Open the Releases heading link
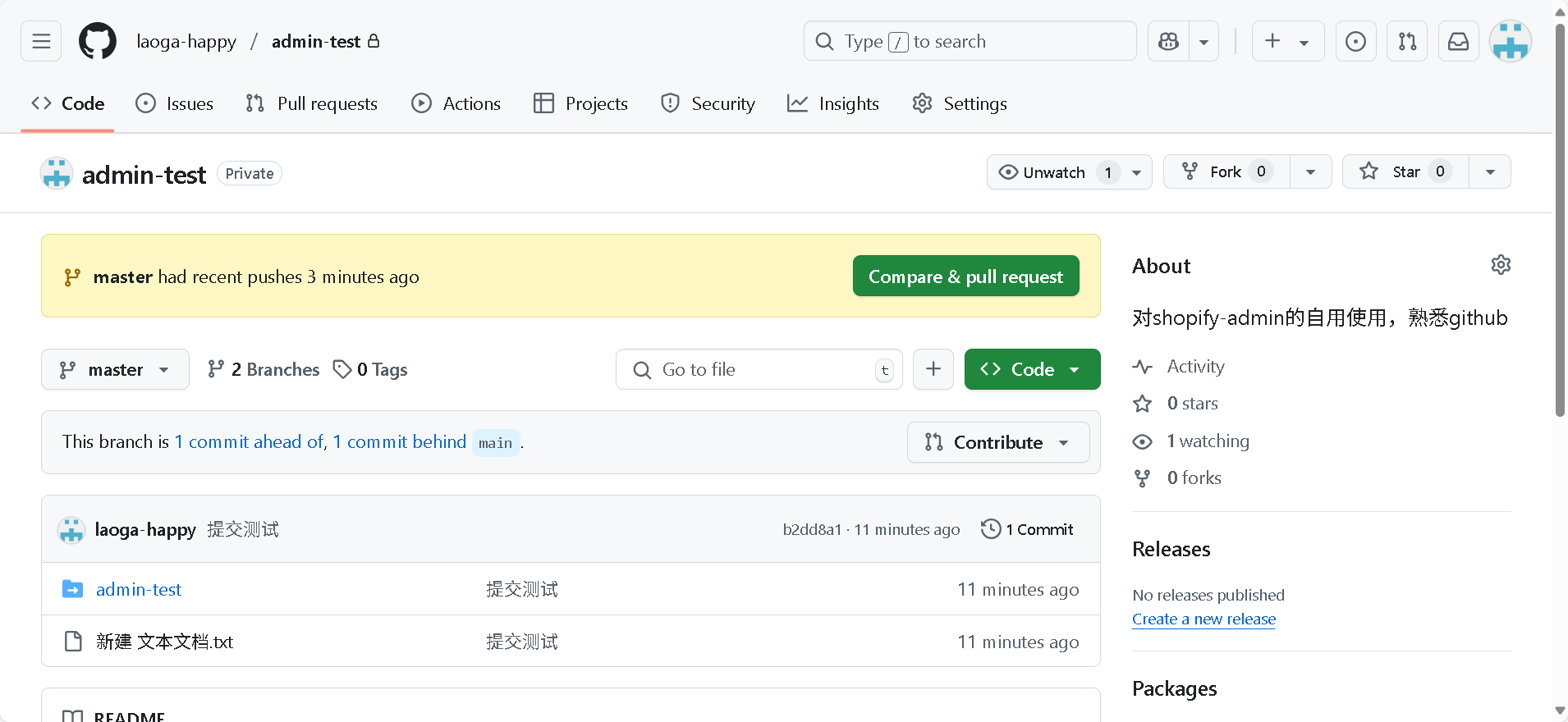Viewport: 1568px width, 722px height. (x=1171, y=549)
